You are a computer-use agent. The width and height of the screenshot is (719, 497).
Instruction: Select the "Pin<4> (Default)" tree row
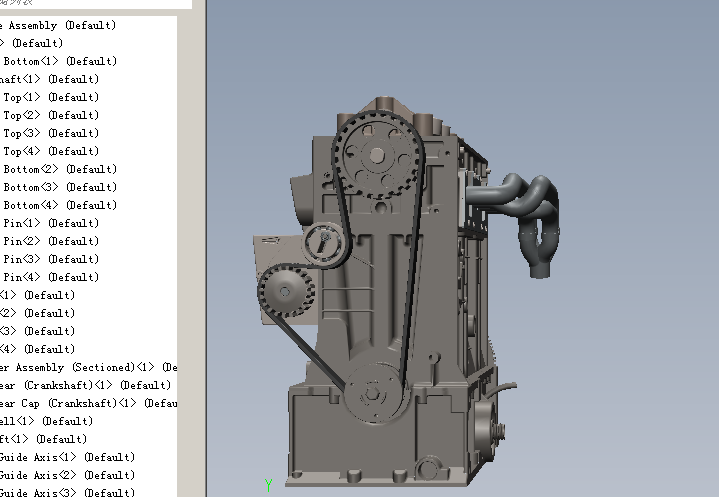[50, 277]
